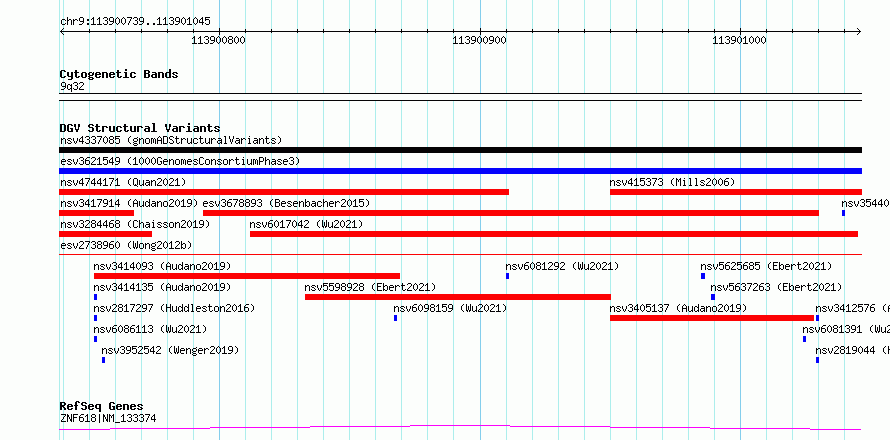Select the red bar under nsv4744171
The height and width of the screenshot is (440, 890).
284,192
